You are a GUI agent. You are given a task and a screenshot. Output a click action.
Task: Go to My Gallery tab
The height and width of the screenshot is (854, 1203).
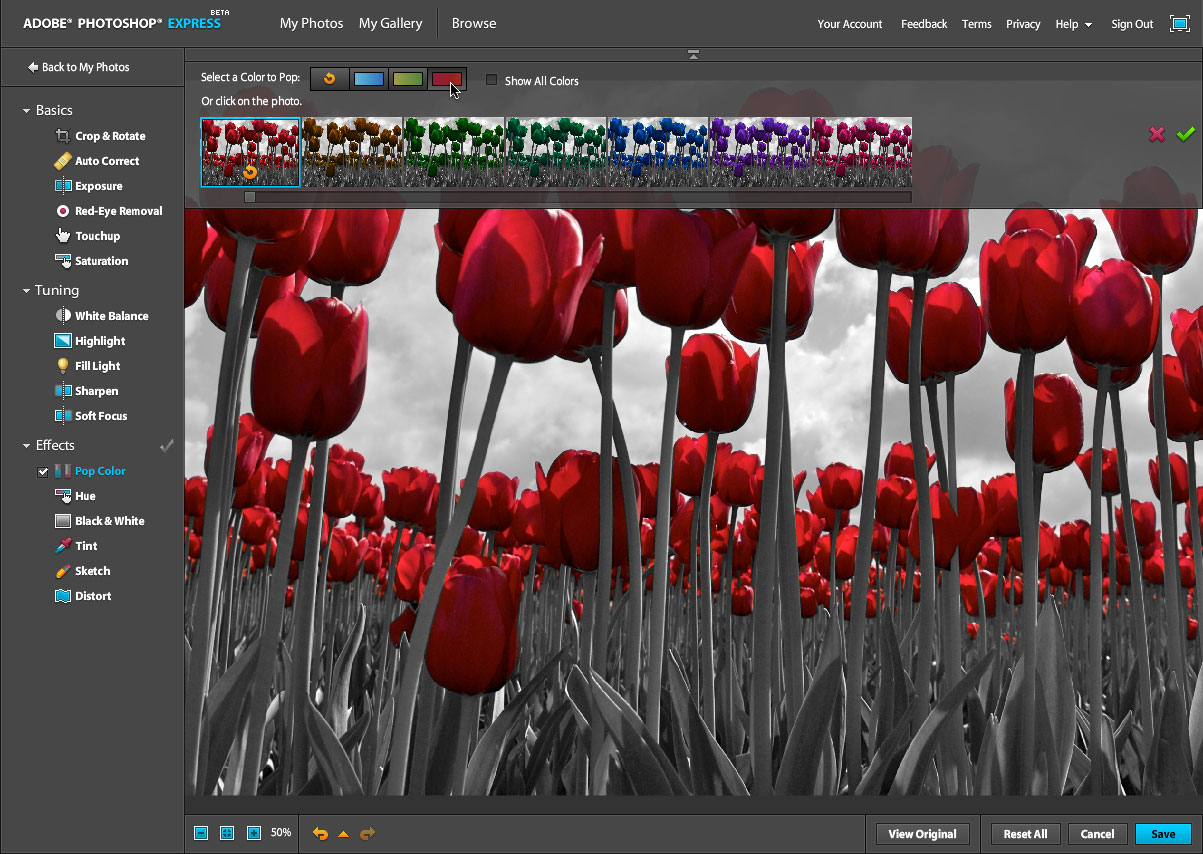coord(390,23)
